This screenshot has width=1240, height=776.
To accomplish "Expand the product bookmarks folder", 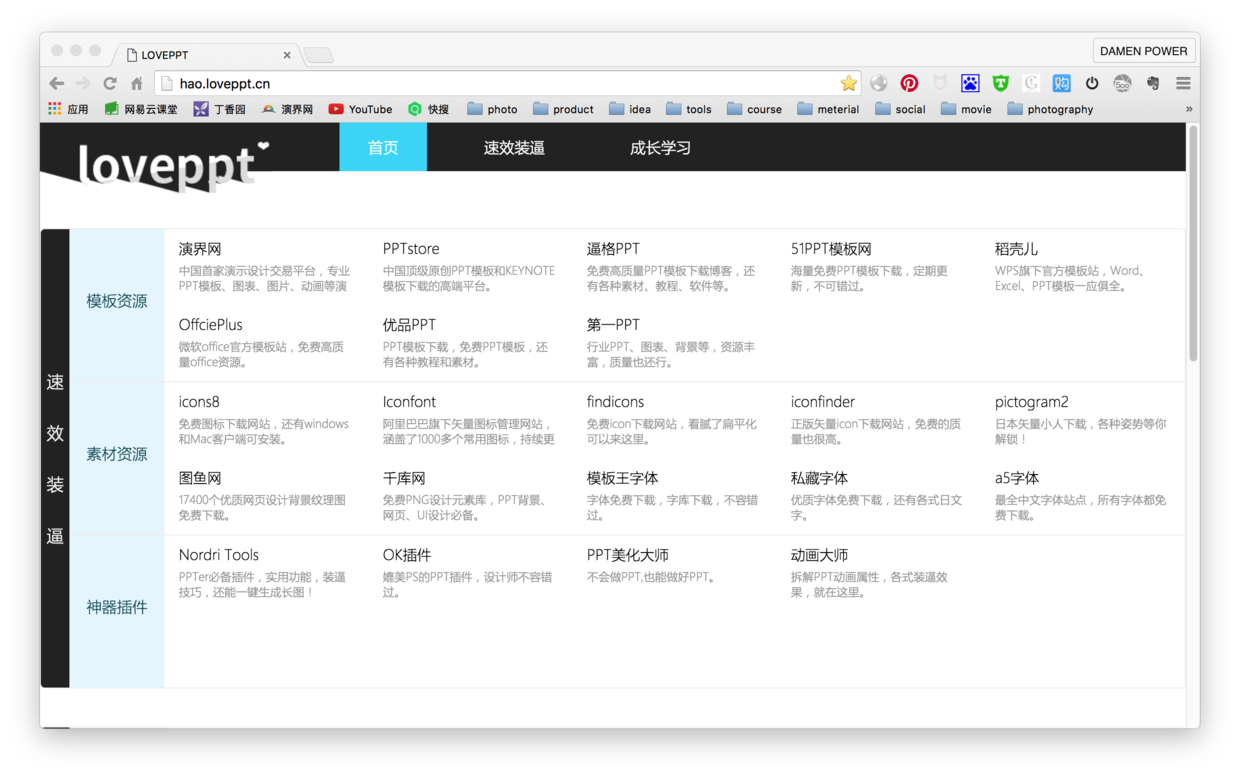I will pos(563,109).
